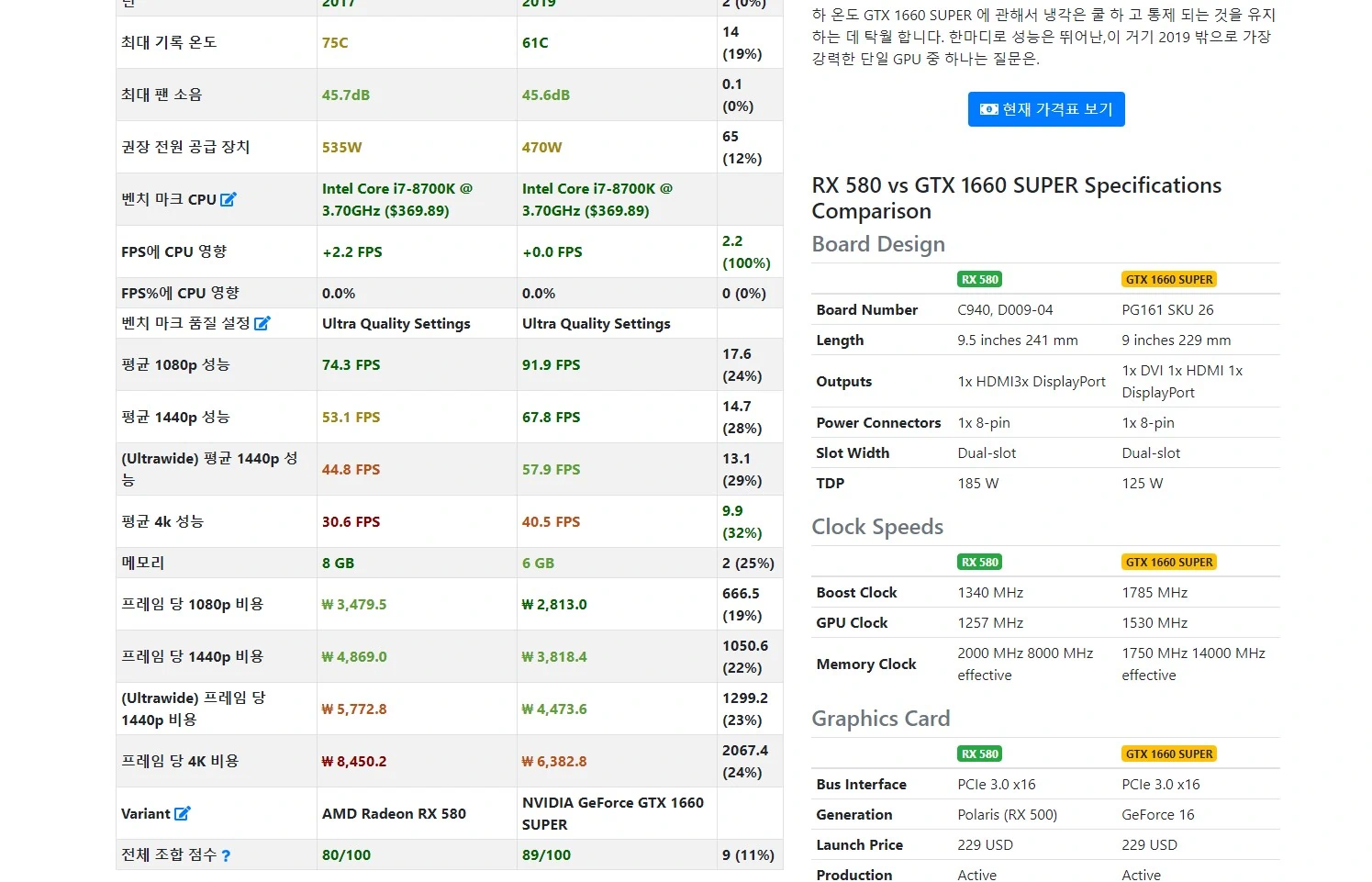Click 30.6 FPS in 평균 4k 성능 row
1372x882 pixels.
pos(351,521)
